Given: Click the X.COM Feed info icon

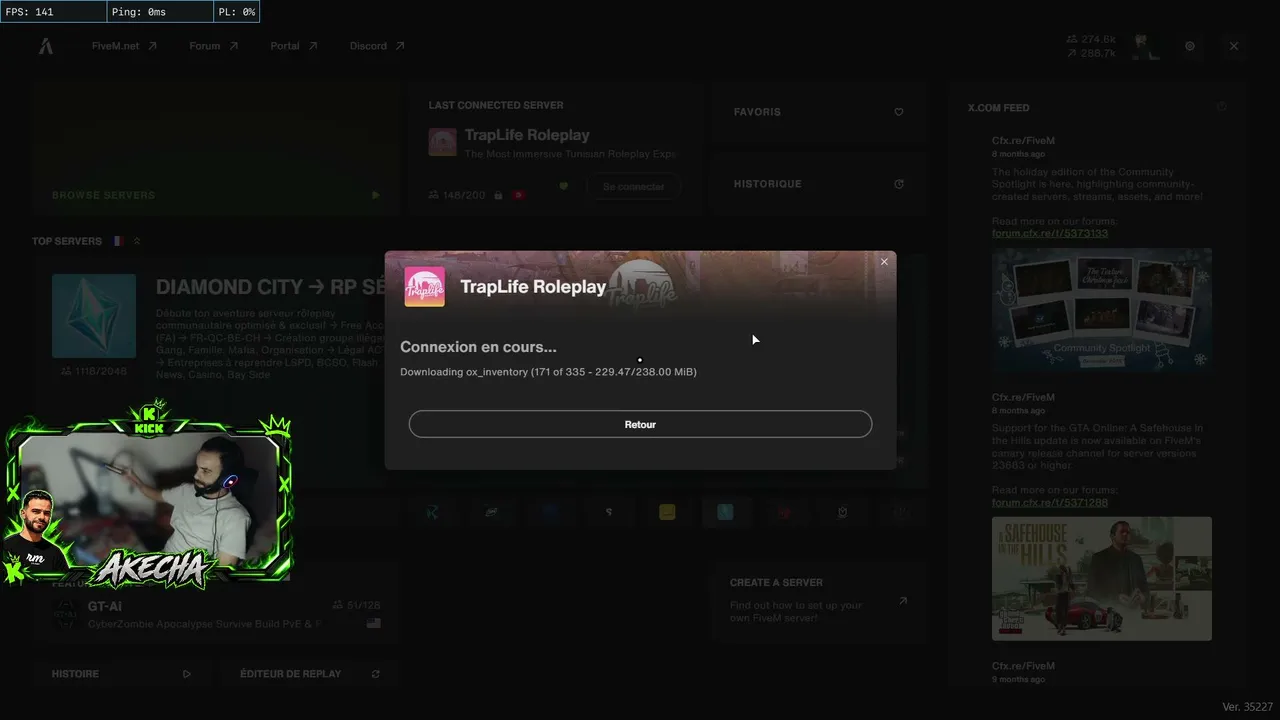Looking at the screenshot, I should [1222, 107].
